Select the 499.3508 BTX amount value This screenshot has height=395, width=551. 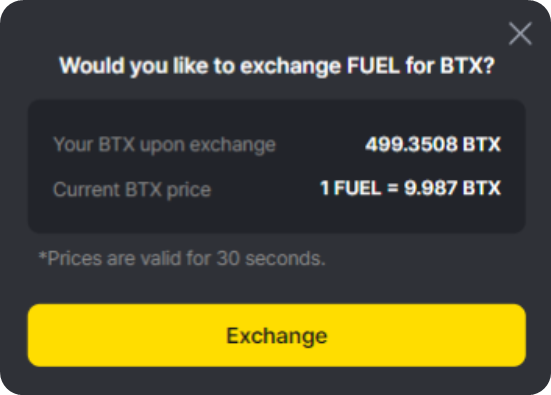(x=433, y=144)
